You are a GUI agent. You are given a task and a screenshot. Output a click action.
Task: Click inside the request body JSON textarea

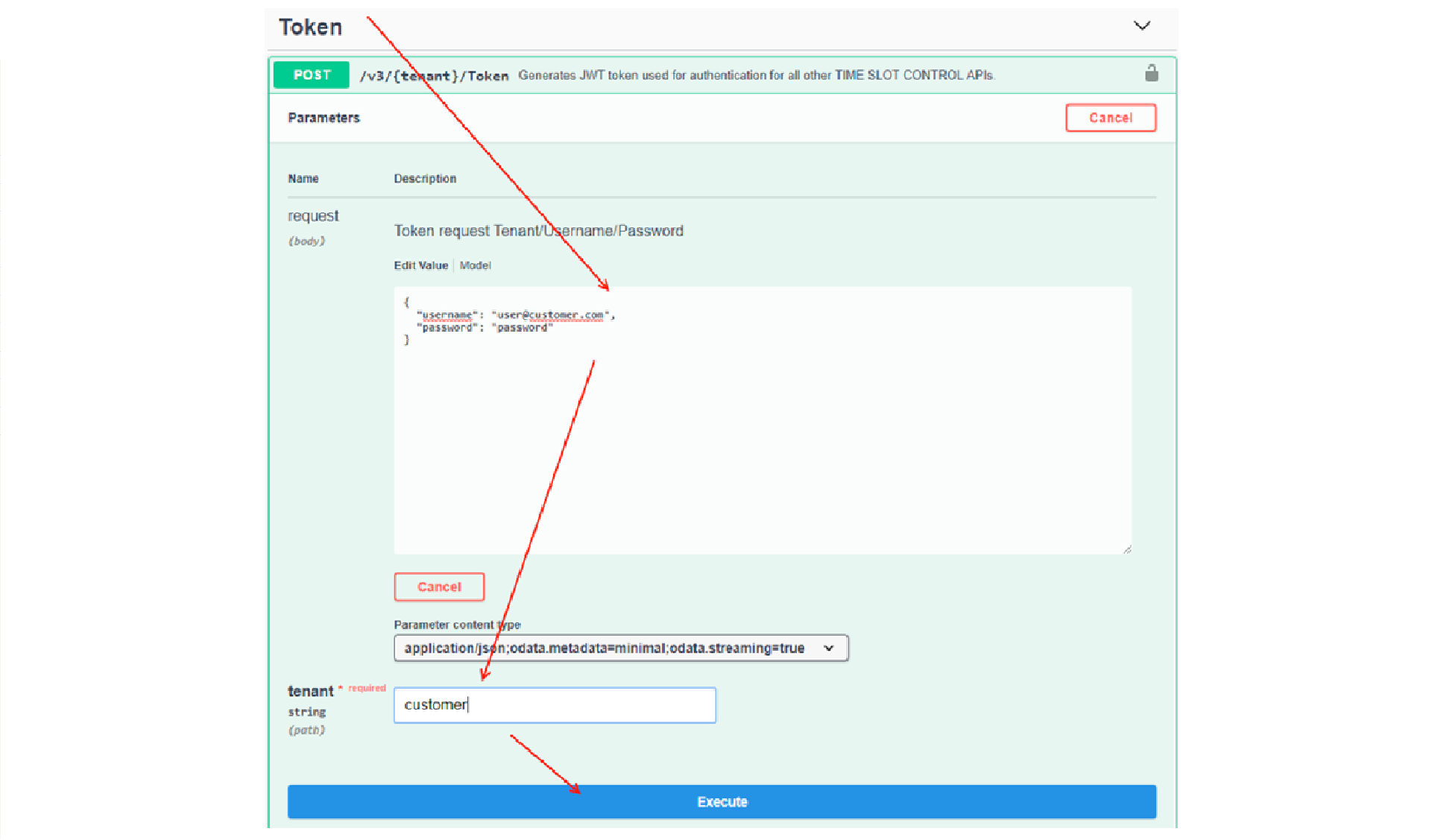pos(763,420)
